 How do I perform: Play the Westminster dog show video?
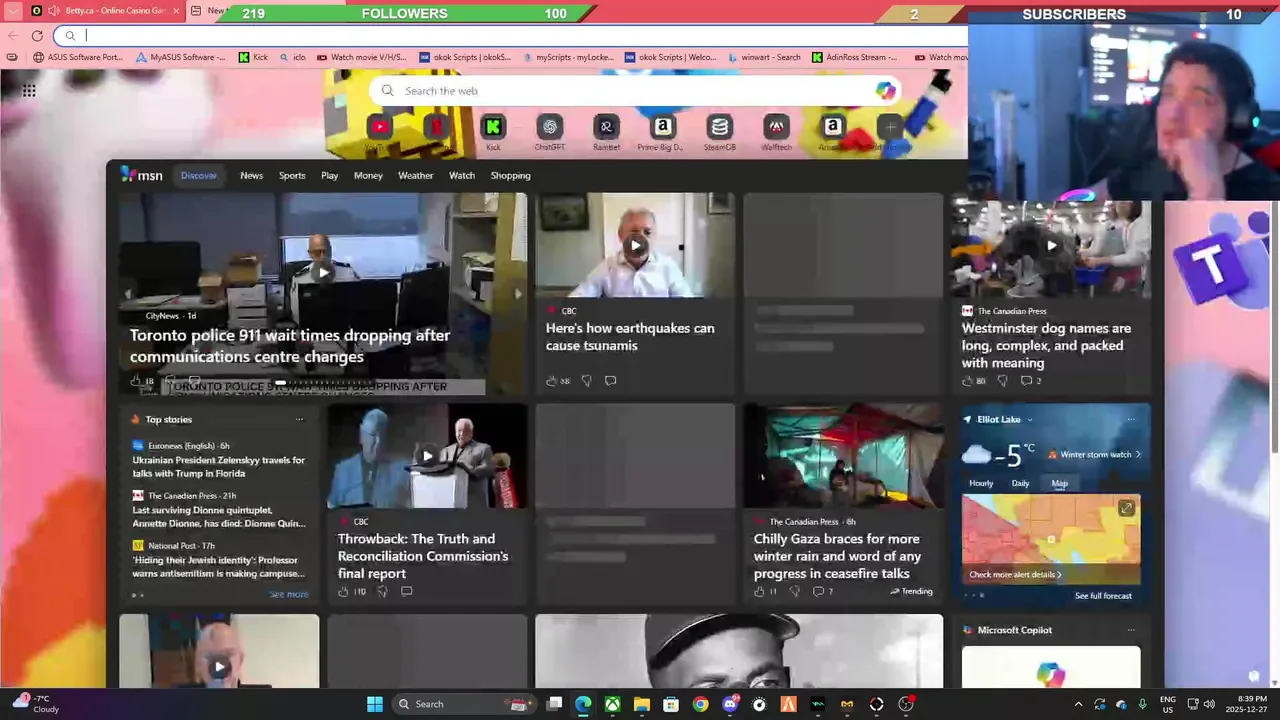click(x=1051, y=245)
